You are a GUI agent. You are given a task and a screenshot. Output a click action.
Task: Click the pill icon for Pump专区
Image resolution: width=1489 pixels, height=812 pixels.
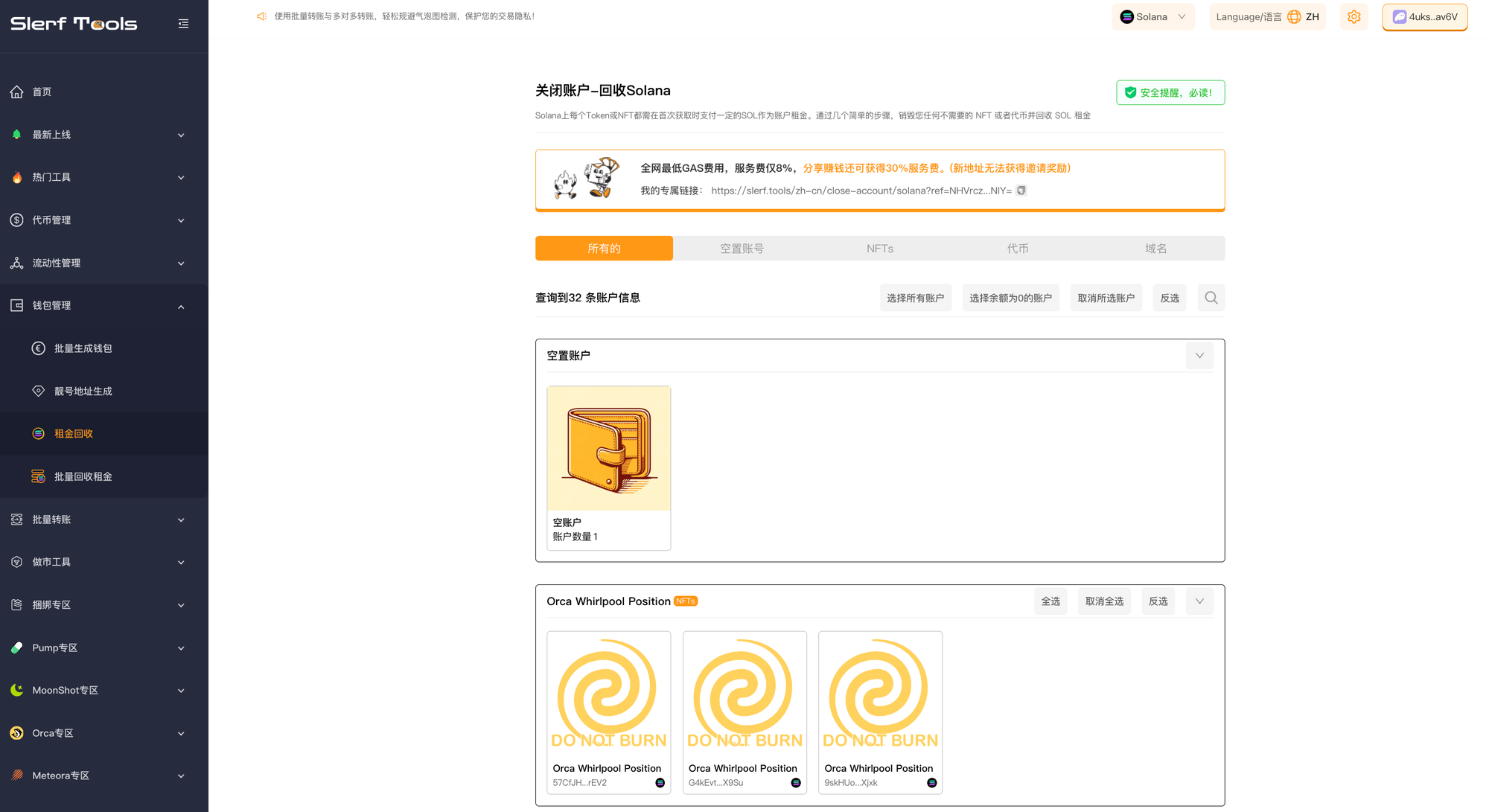[17, 648]
